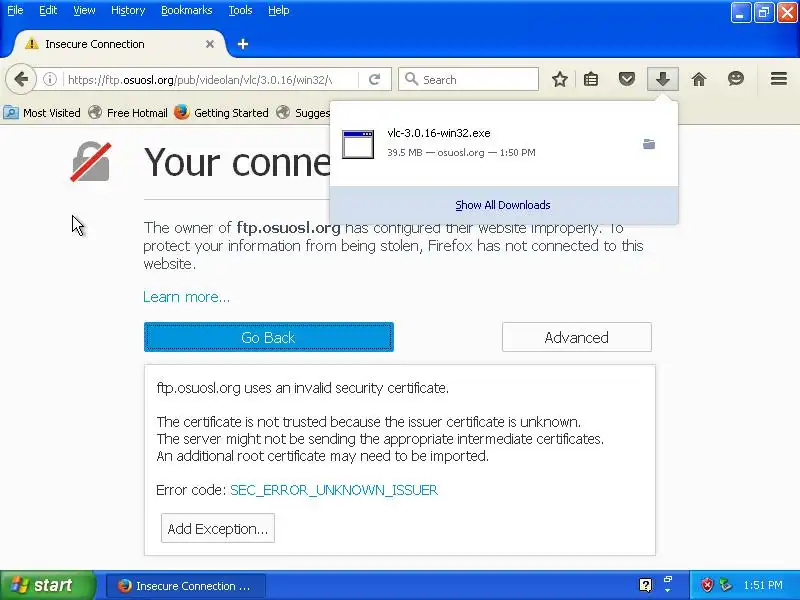Viewport: 800px width, 600px height.
Task: Bookmark this page with the star icon
Action: (560, 79)
